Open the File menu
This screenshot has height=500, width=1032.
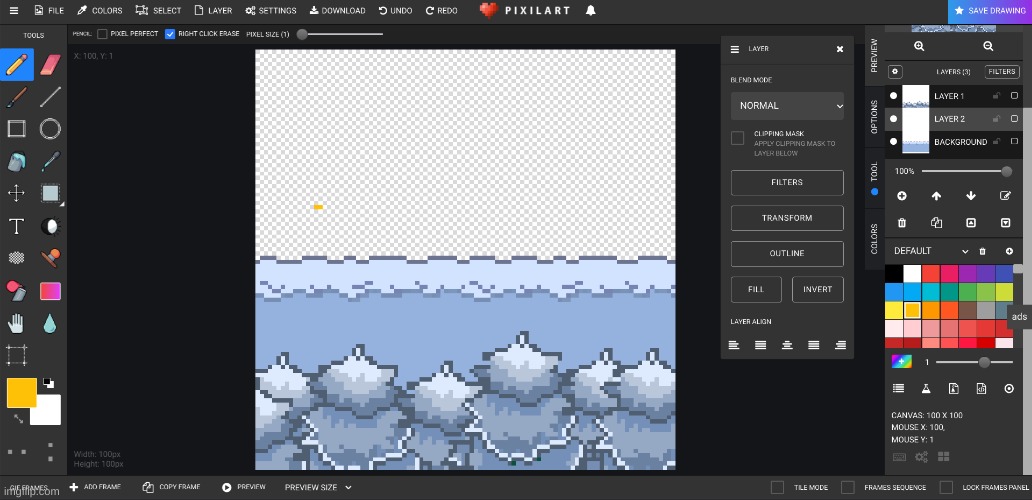click(49, 11)
